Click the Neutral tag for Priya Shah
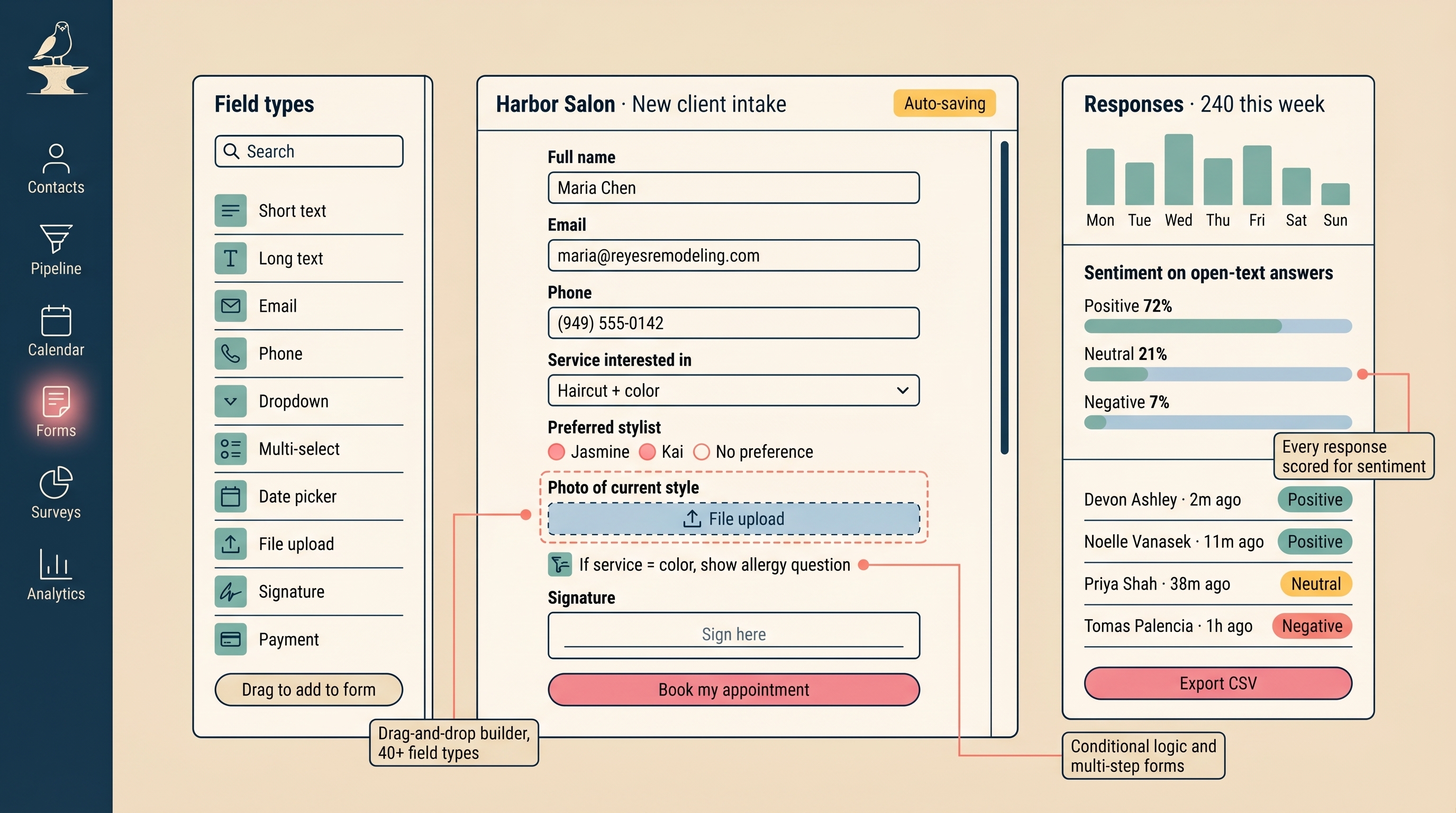Viewport: 1456px width, 813px height. click(x=1316, y=583)
